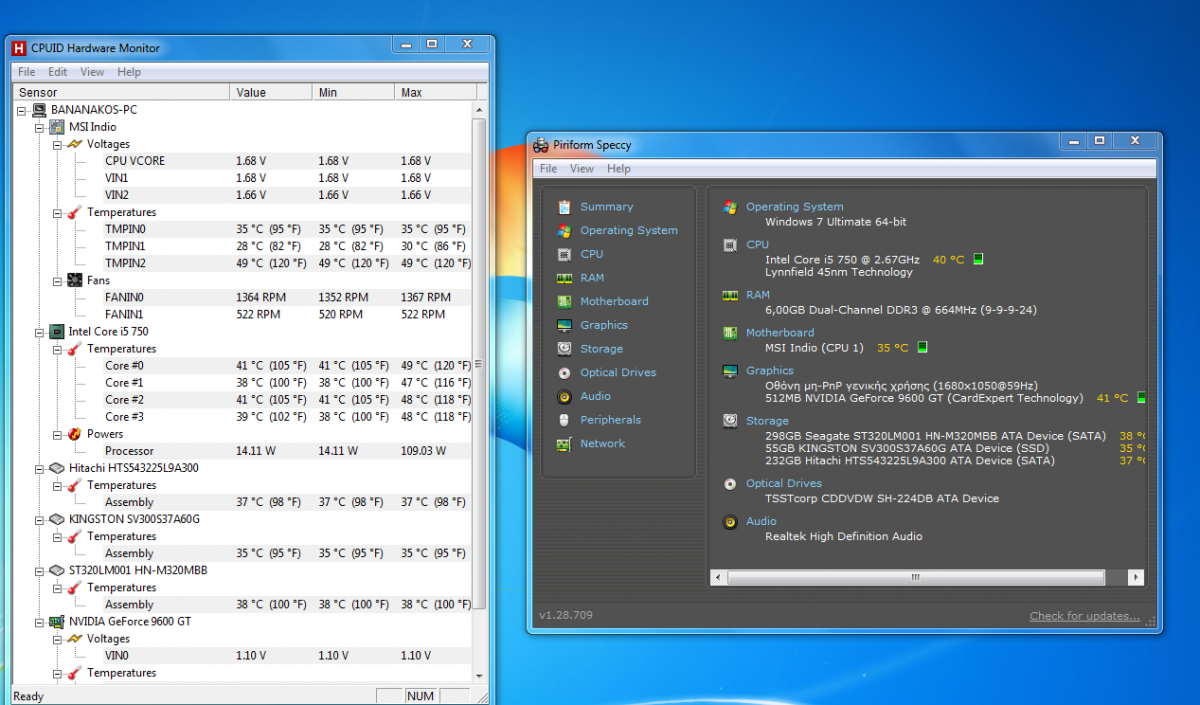
Task: Collapse the Powers node
Action: click(x=58, y=434)
